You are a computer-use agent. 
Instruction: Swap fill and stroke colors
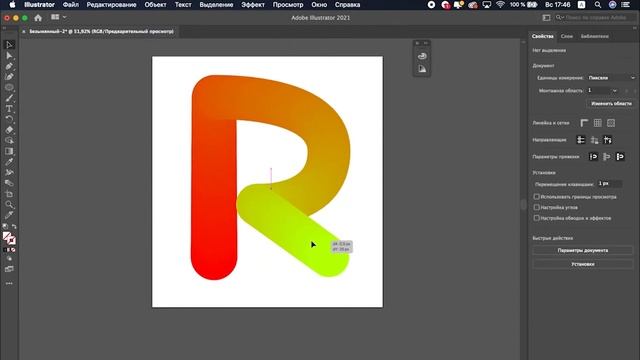[14, 227]
